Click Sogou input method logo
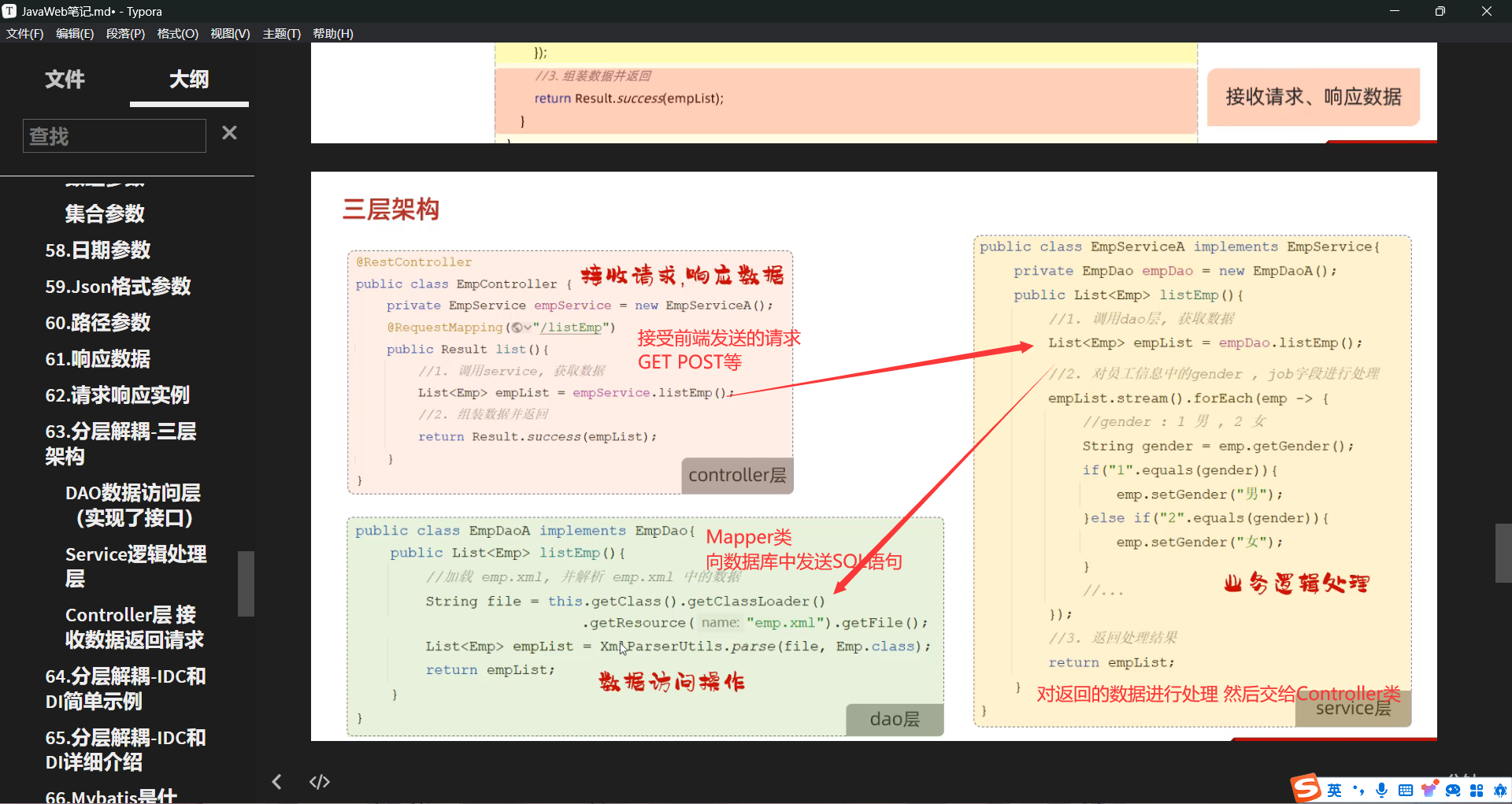 [1306, 788]
